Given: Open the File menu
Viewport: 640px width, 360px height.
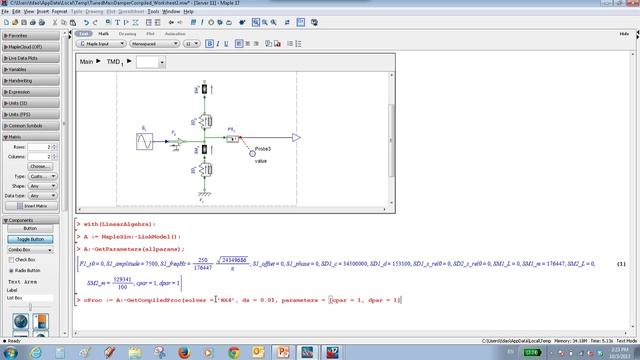Looking at the screenshot, I should 5,12.
